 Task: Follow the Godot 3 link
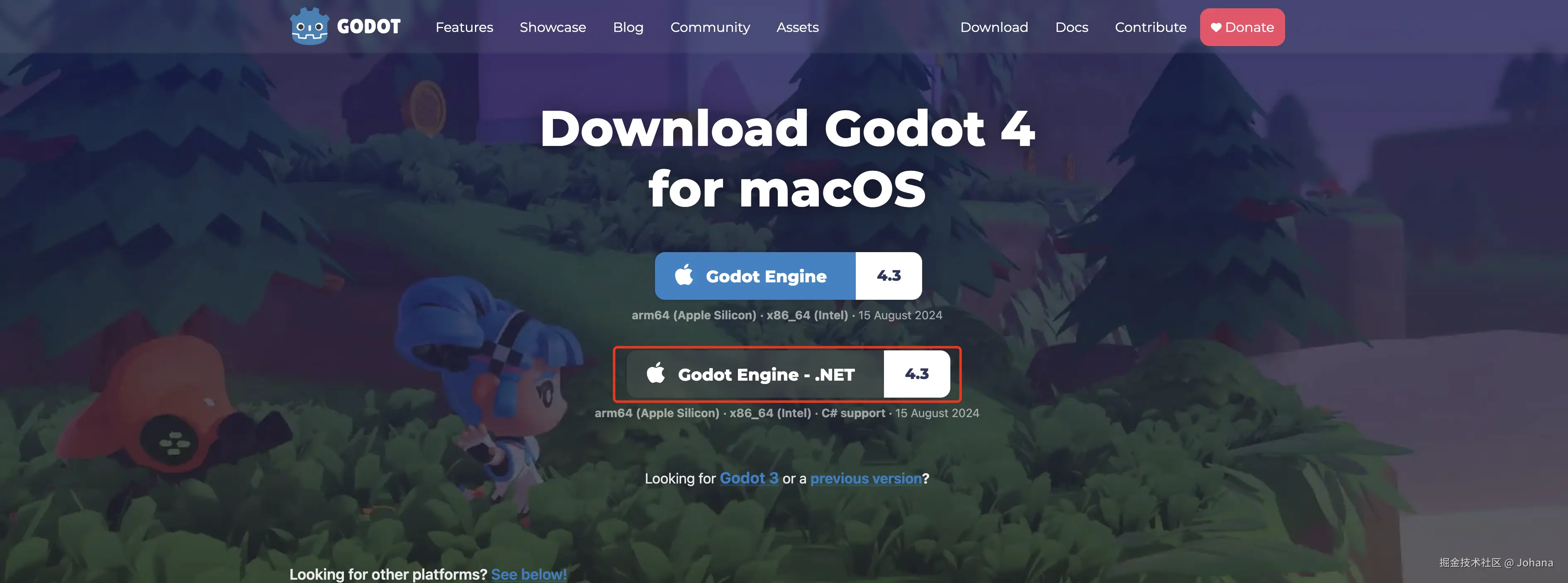(x=749, y=479)
